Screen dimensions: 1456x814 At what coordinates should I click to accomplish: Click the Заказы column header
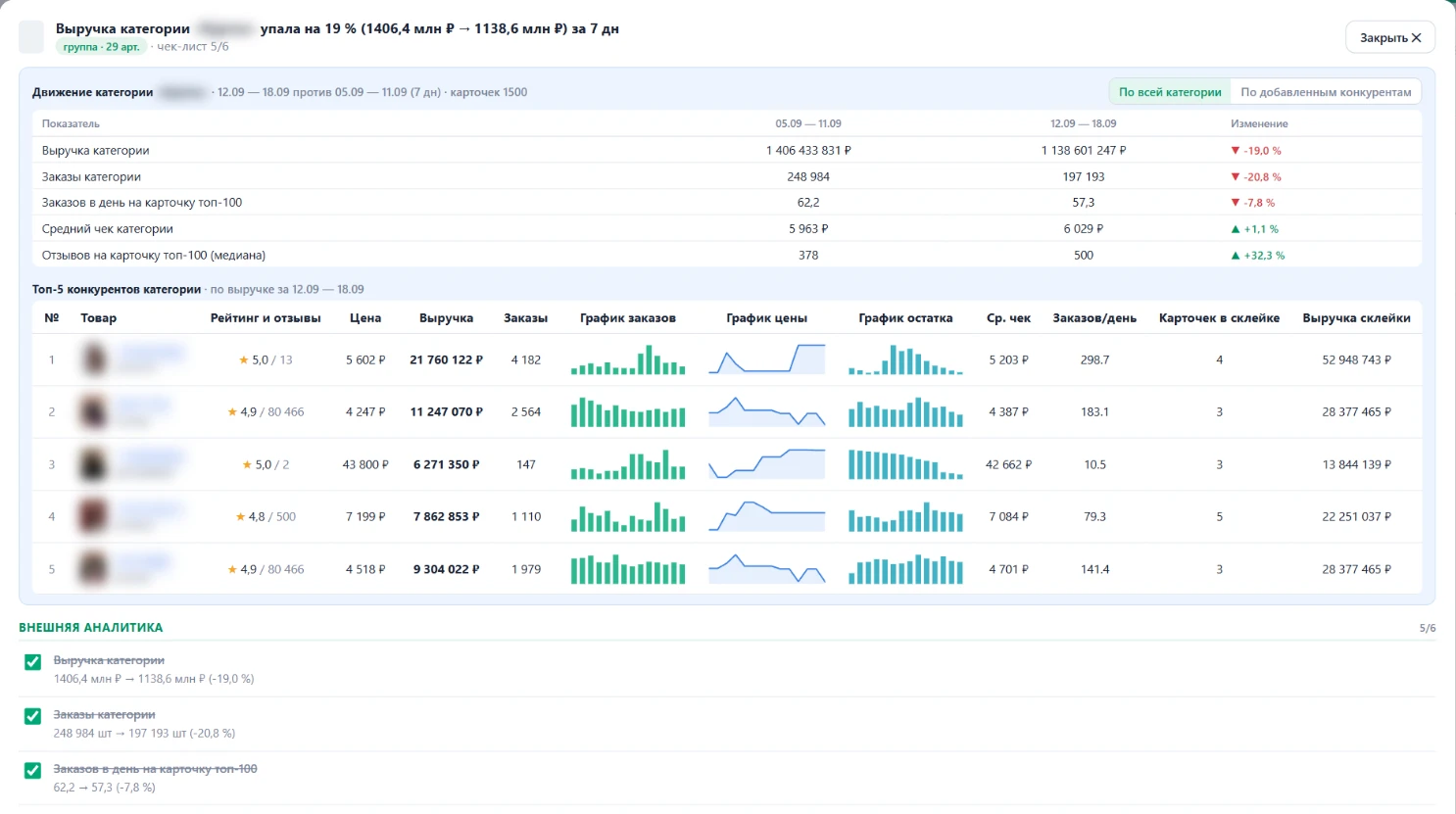(x=526, y=318)
